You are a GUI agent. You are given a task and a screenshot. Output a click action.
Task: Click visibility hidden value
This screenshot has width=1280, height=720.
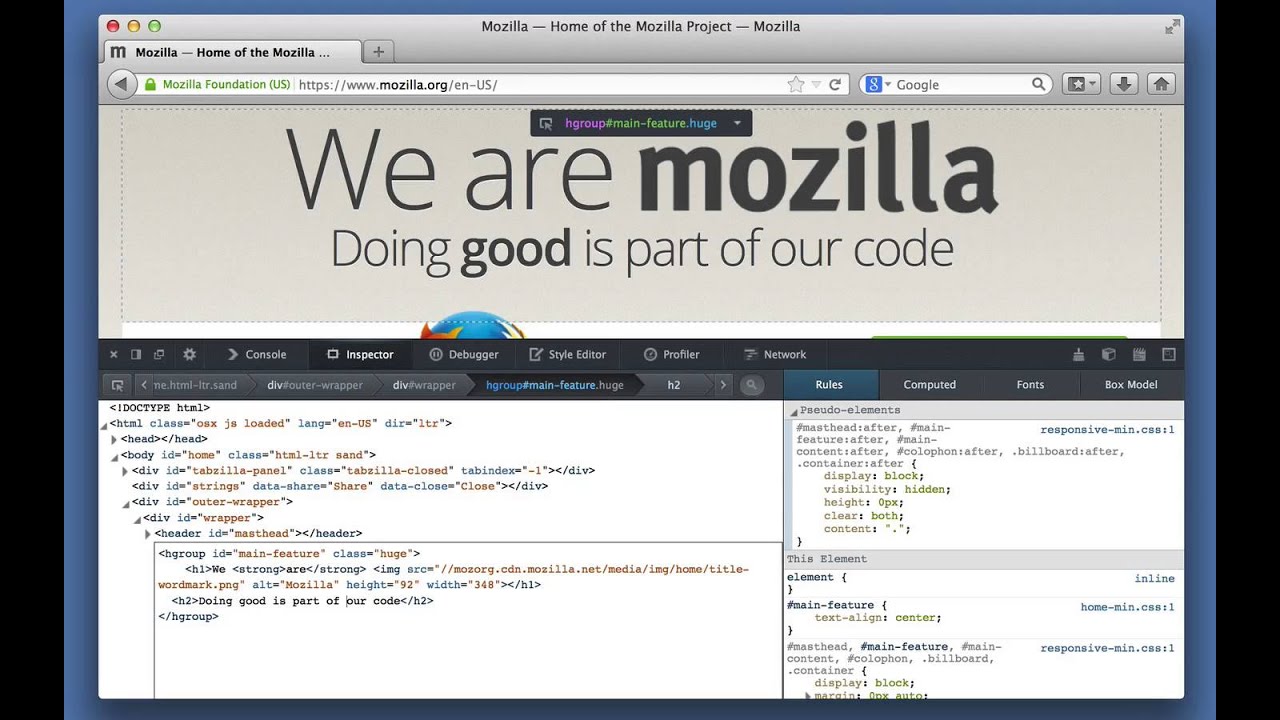(925, 490)
